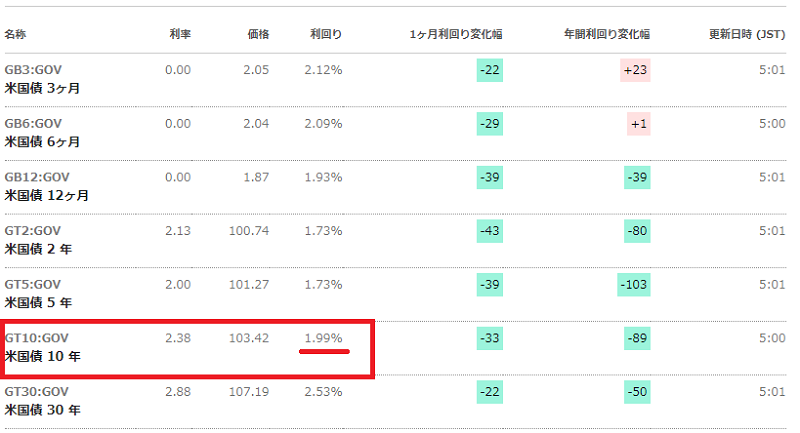Select the 2.09% yield value
The width and height of the screenshot is (800, 433).
point(323,123)
